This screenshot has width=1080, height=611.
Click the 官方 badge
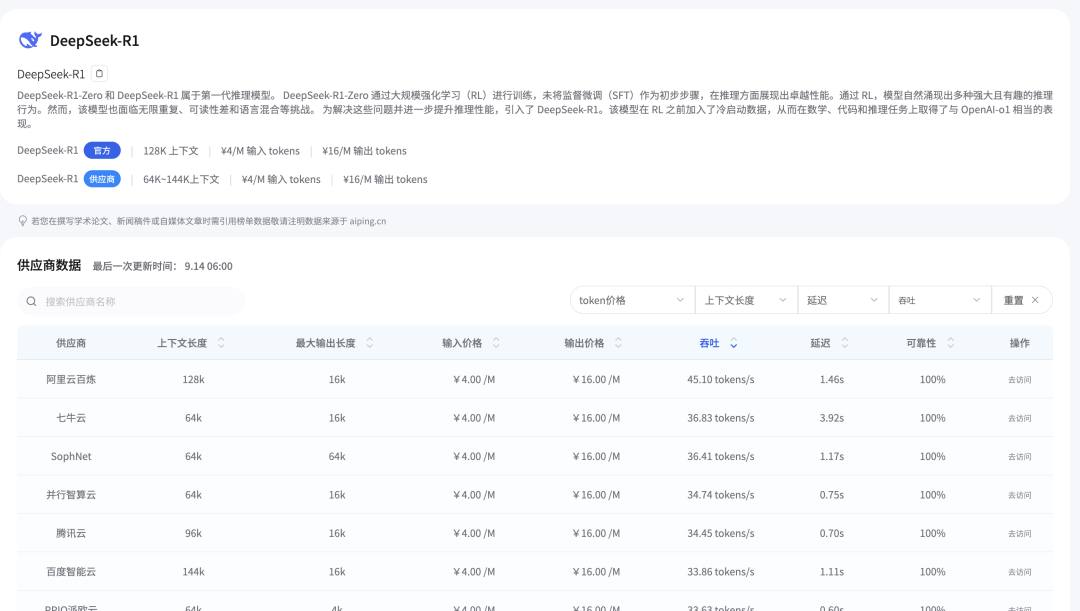(102, 150)
